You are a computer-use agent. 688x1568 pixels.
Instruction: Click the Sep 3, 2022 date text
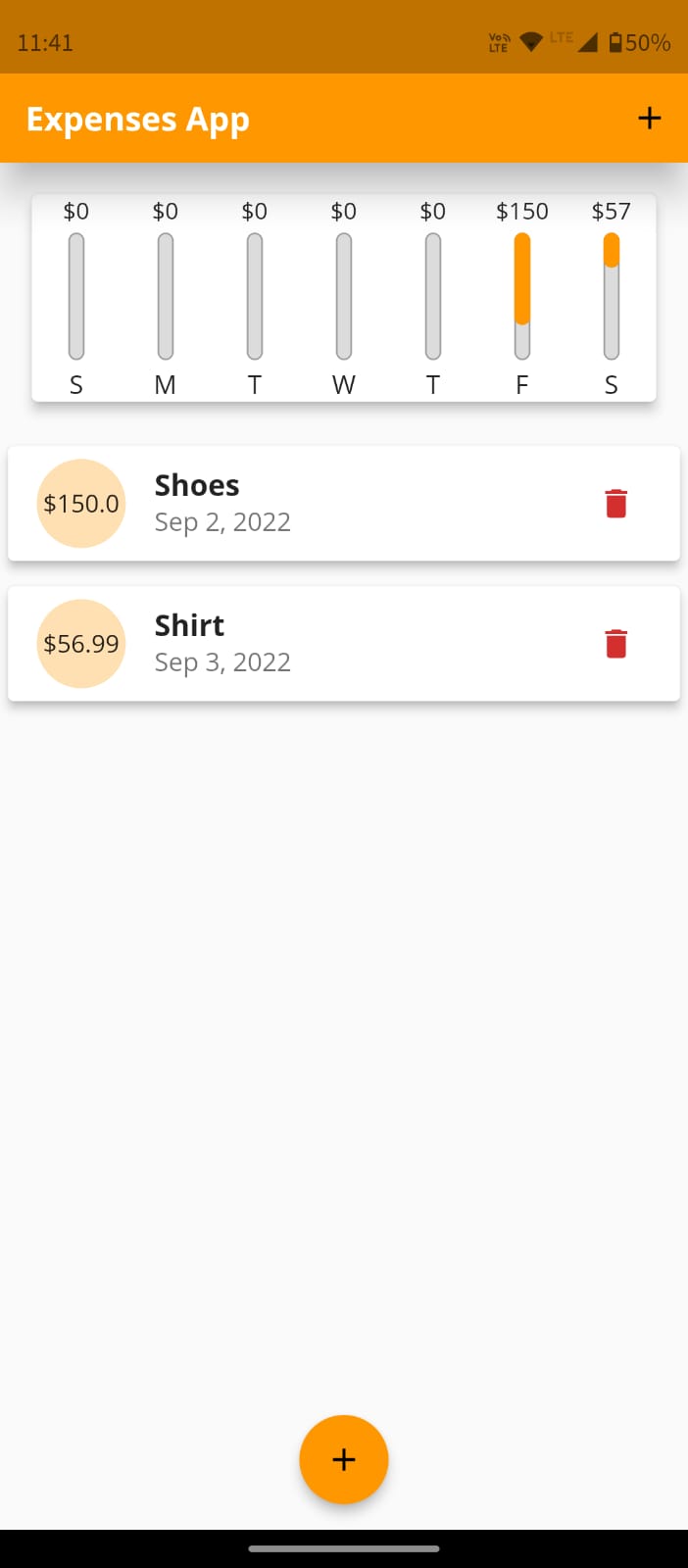click(222, 661)
